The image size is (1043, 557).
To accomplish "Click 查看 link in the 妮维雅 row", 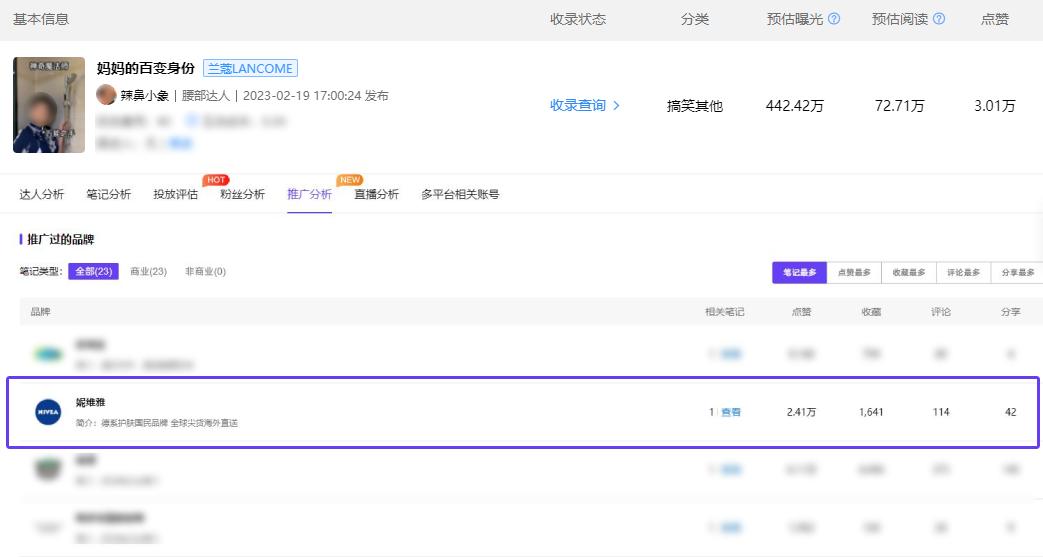I will pyautogui.click(x=731, y=412).
